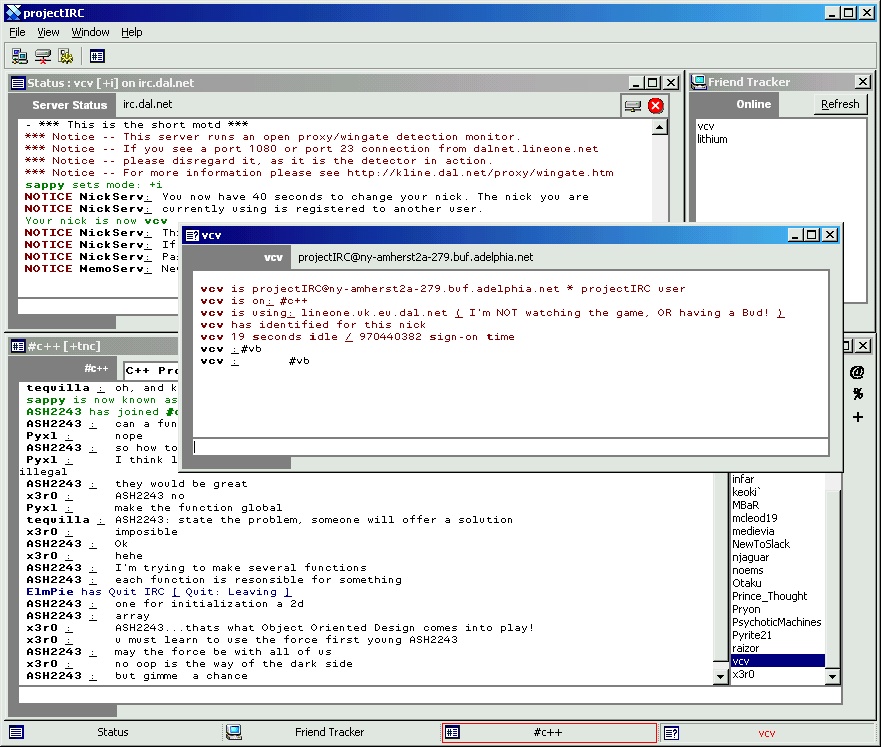Viewport: 881px width, 747px height.
Task: Select lithium in Friend Tracker list
Action: [712, 140]
